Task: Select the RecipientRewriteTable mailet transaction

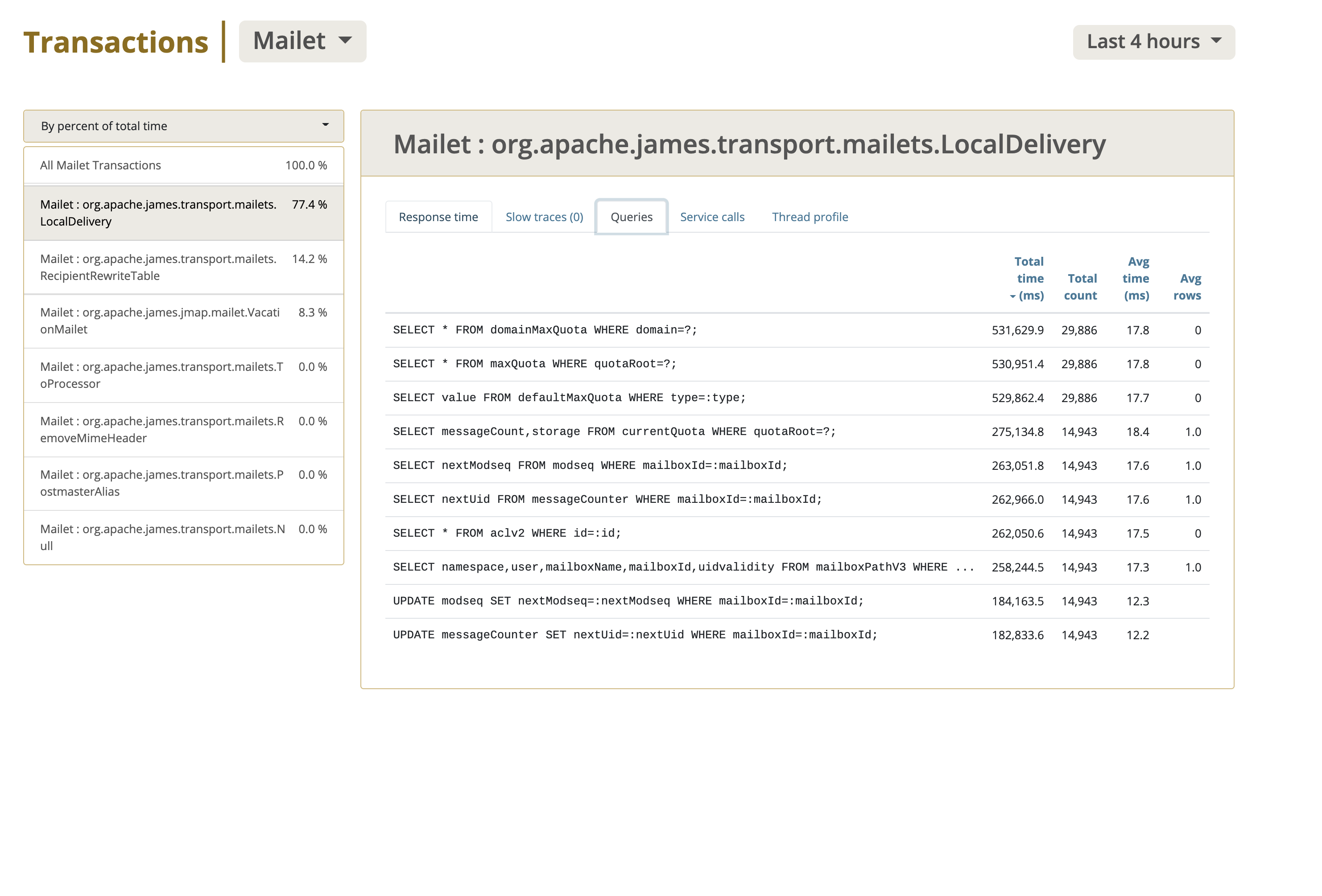Action: (183, 267)
